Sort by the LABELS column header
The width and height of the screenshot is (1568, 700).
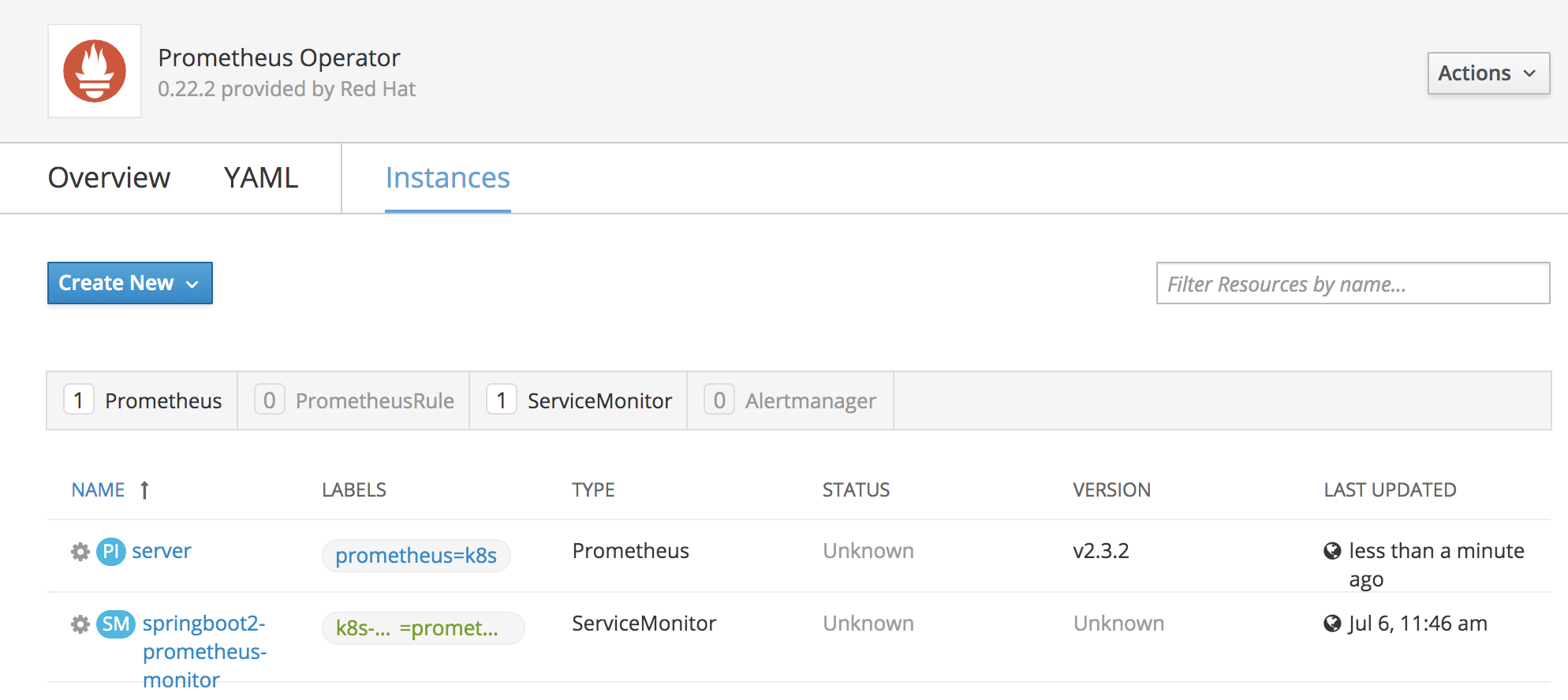[x=354, y=490]
